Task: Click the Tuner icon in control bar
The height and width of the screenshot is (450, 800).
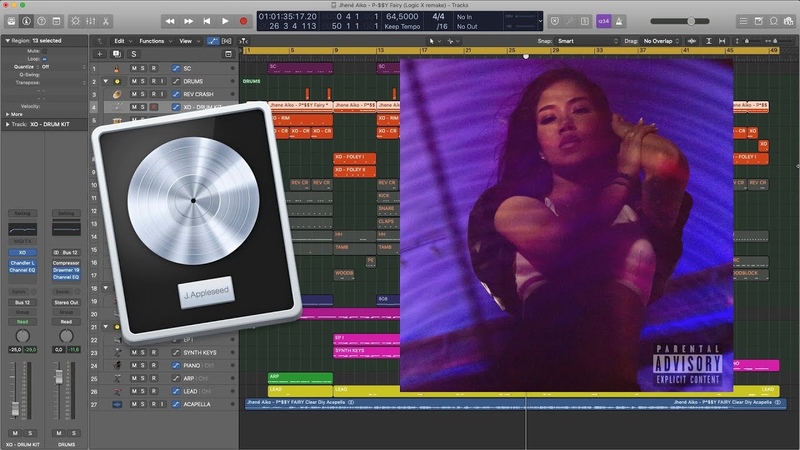Action: tap(570, 21)
